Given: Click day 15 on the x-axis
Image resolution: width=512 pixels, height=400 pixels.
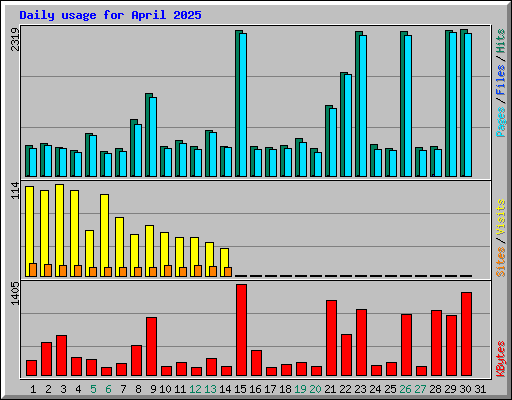Looking at the screenshot, I should 240,389.
